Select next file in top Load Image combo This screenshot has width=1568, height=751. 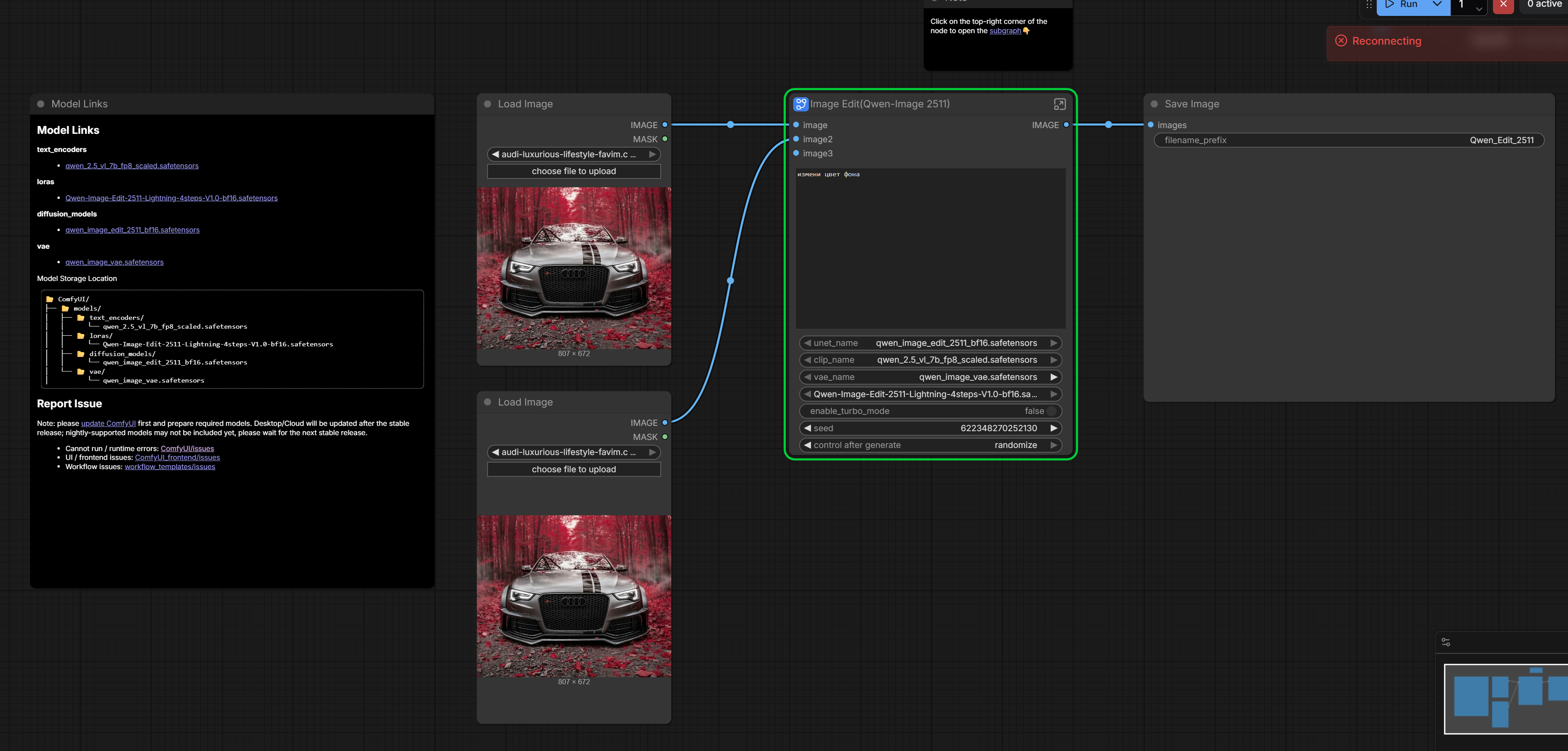[x=652, y=155]
